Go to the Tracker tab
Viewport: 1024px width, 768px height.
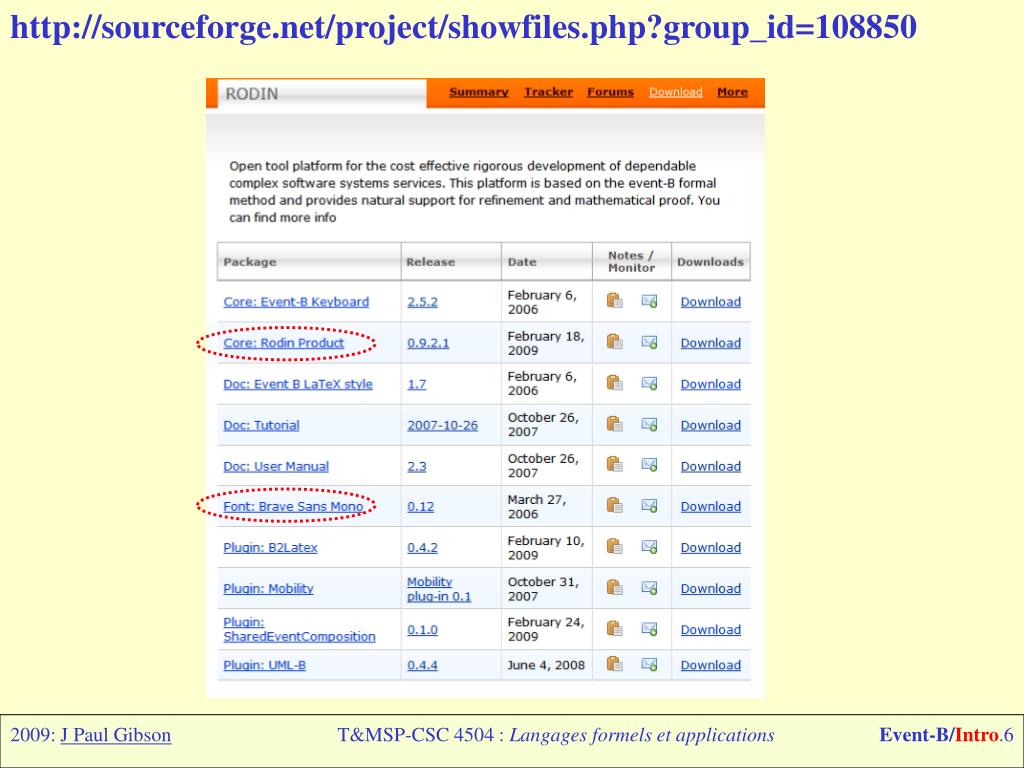point(549,92)
